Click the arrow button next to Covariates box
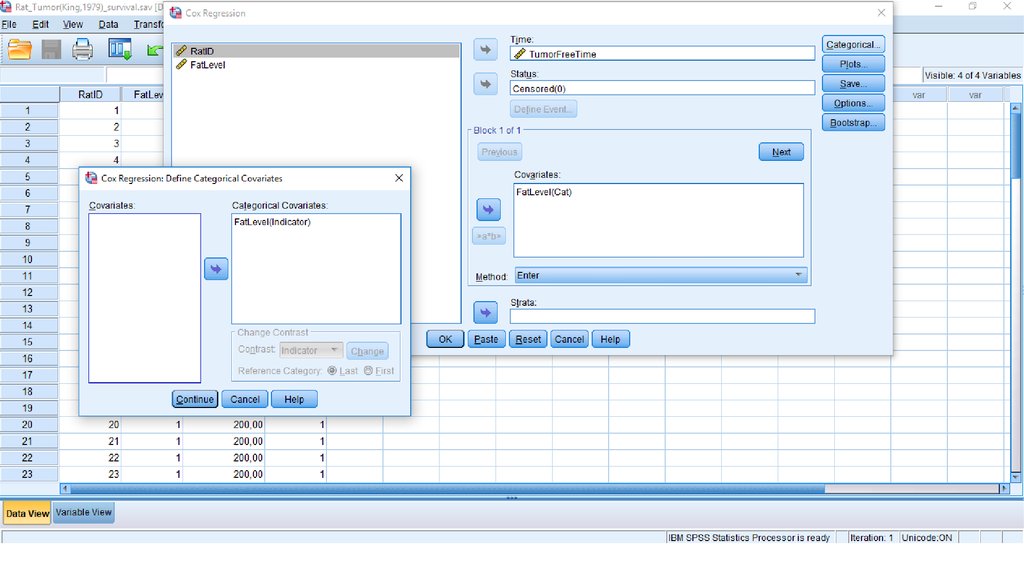The width and height of the screenshot is (1024, 574). click(x=488, y=209)
